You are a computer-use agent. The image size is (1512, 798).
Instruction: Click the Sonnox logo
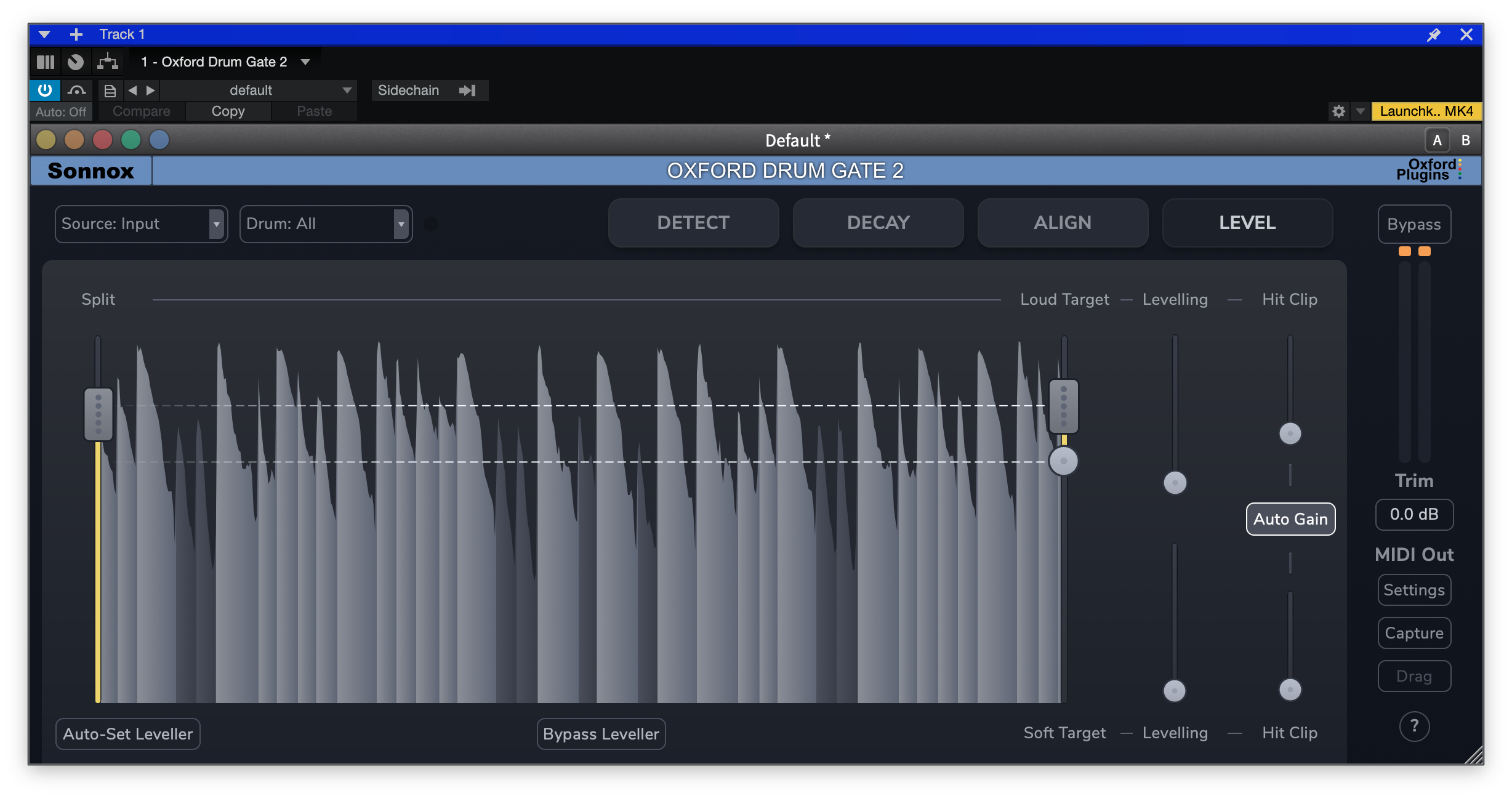(91, 171)
